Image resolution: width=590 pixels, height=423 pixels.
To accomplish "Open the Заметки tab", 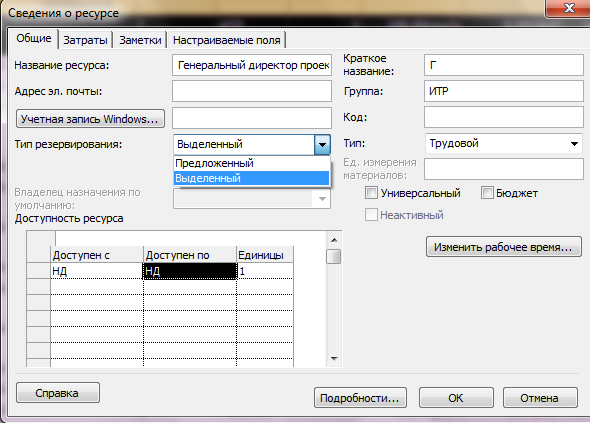I will point(140,40).
